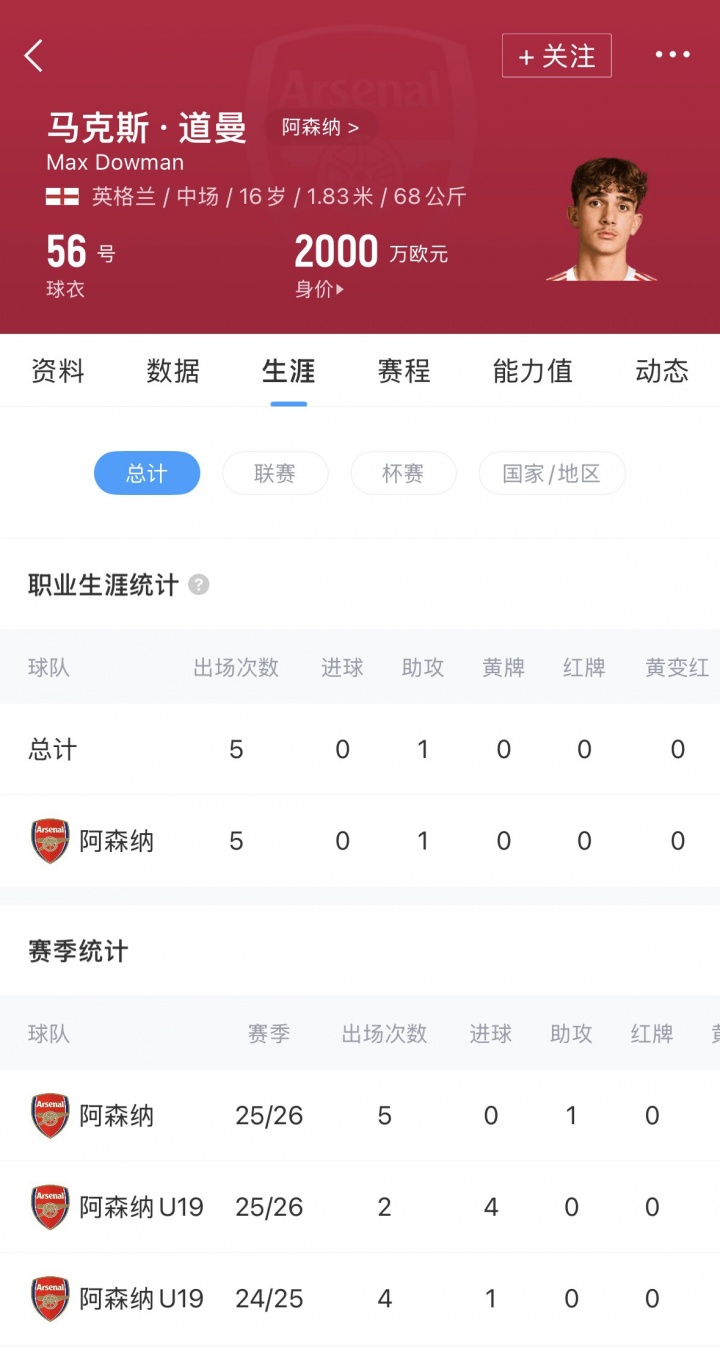Select the 杯赛 filter pill
This screenshot has width=720, height=1347.
coord(403,473)
